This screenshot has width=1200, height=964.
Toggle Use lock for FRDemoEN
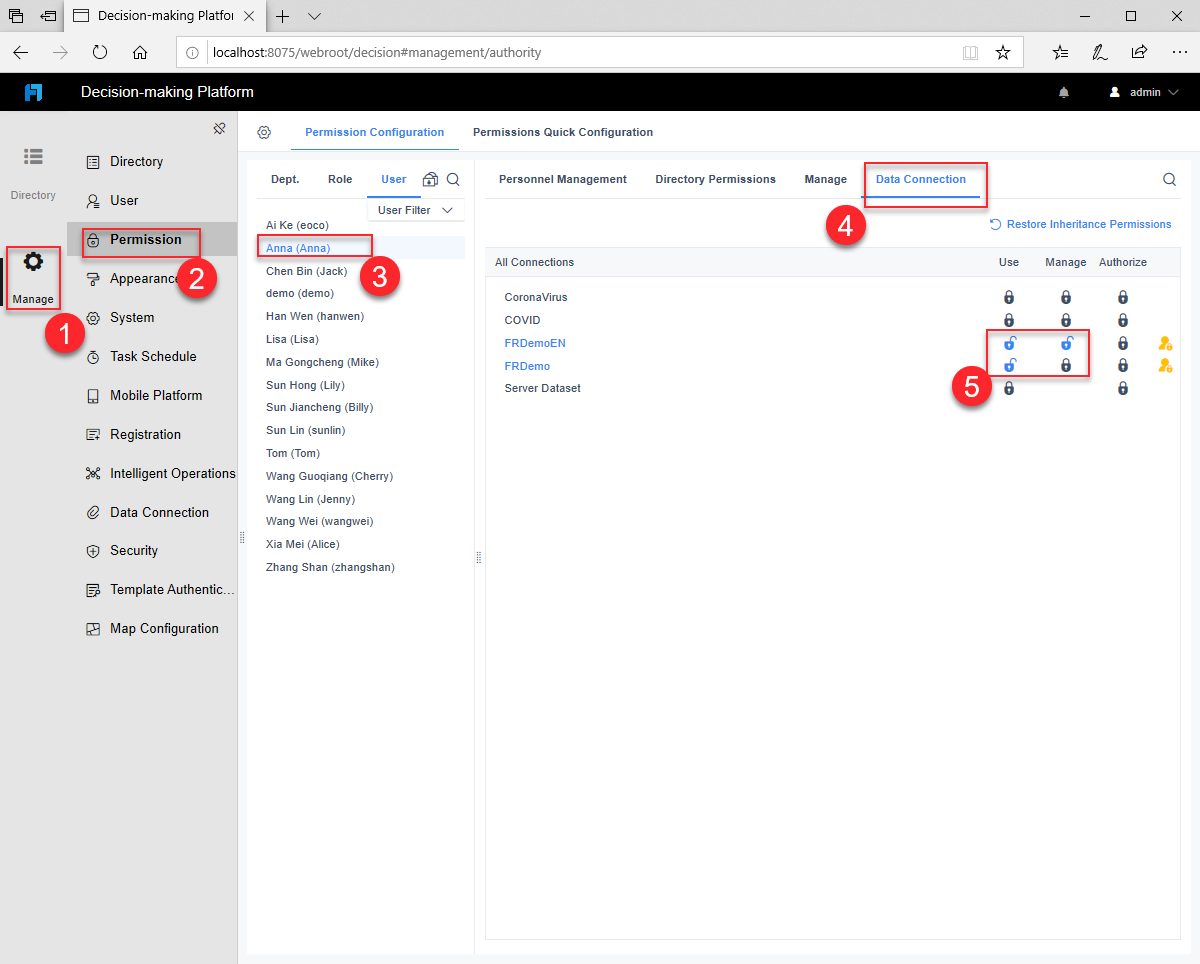click(x=1009, y=343)
